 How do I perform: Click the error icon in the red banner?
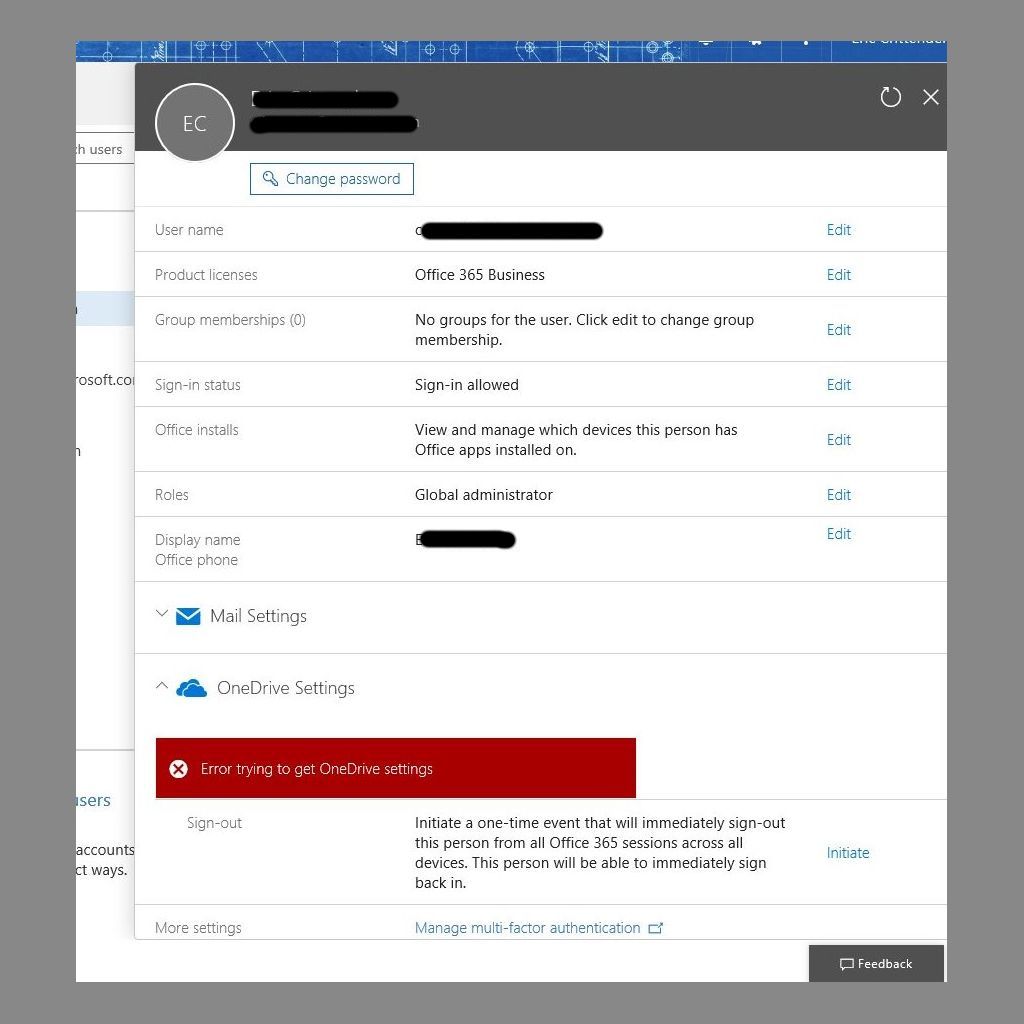[179, 769]
